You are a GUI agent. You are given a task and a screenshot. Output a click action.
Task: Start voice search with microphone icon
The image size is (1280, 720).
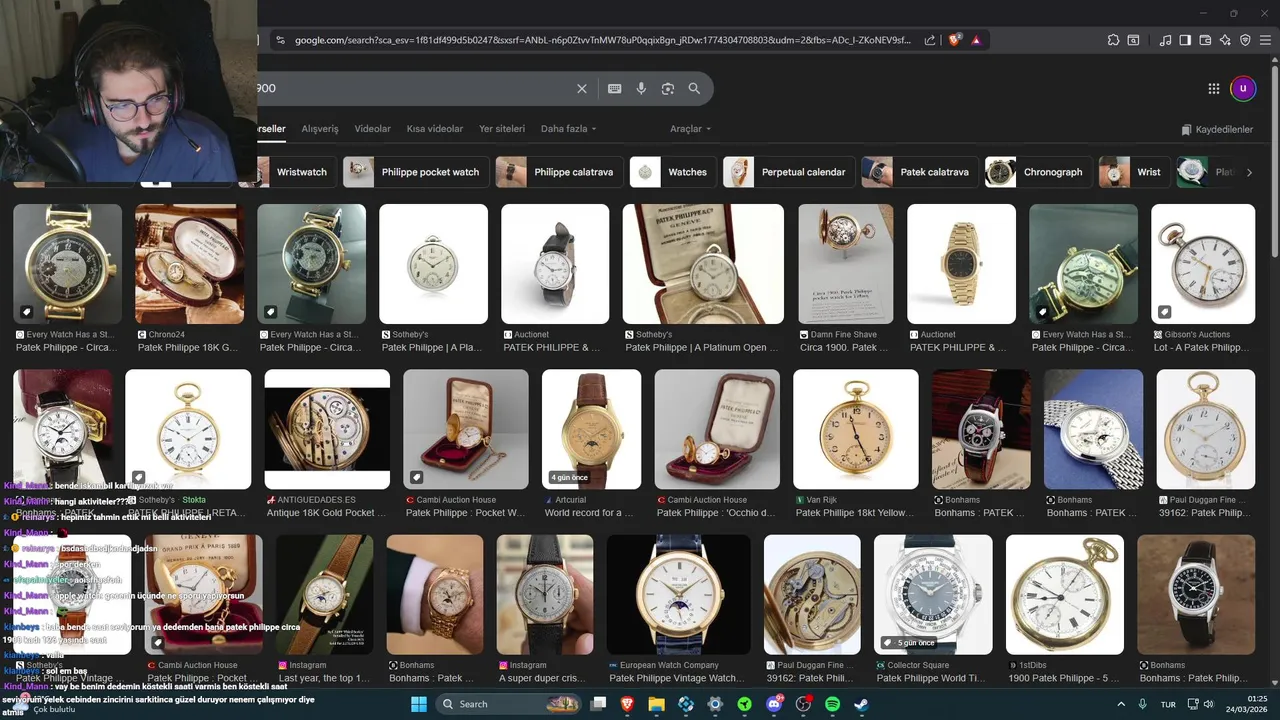[x=641, y=88]
